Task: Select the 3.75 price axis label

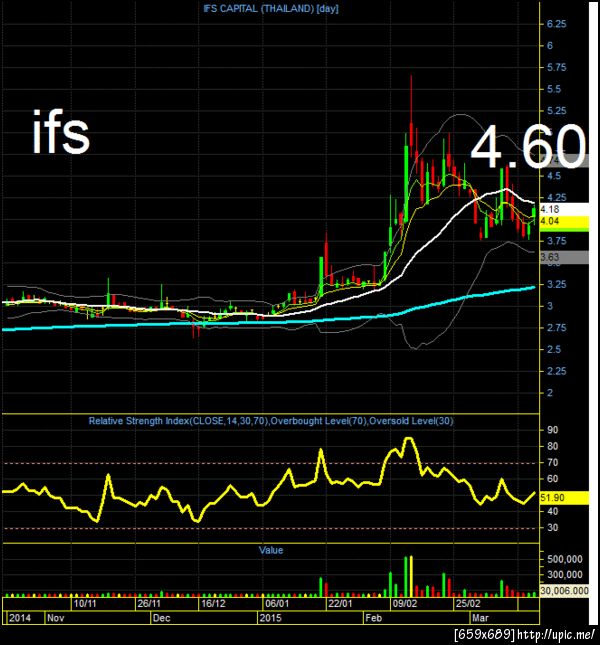Action: [556, 241]
